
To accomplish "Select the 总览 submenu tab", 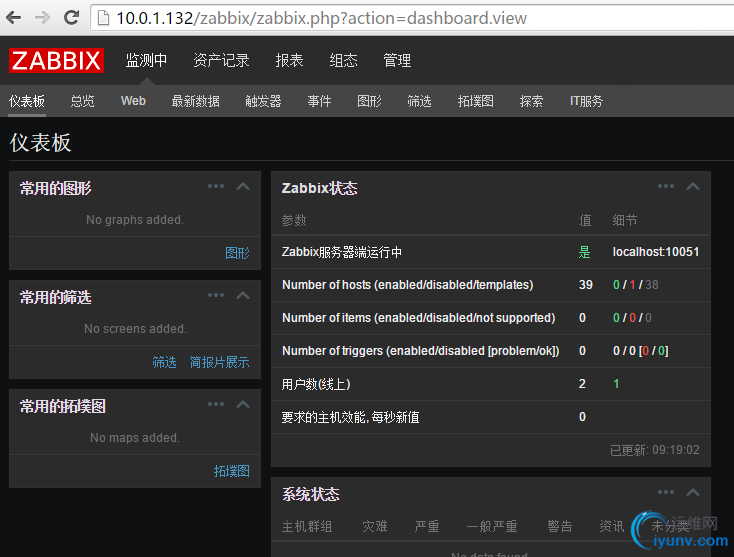I will point(82,101).
